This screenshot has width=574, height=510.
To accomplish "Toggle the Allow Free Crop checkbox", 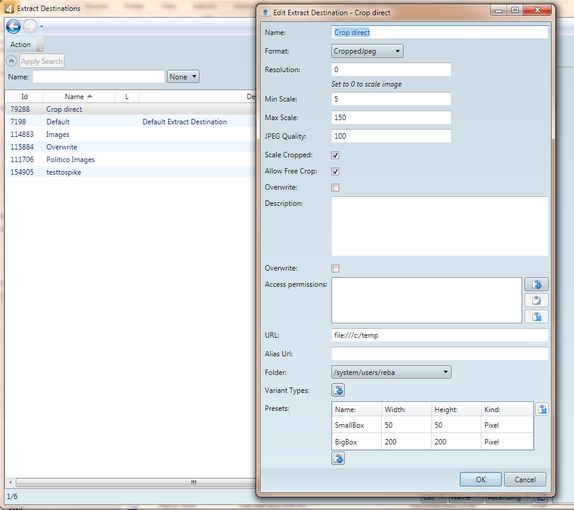I will (335, 171).
